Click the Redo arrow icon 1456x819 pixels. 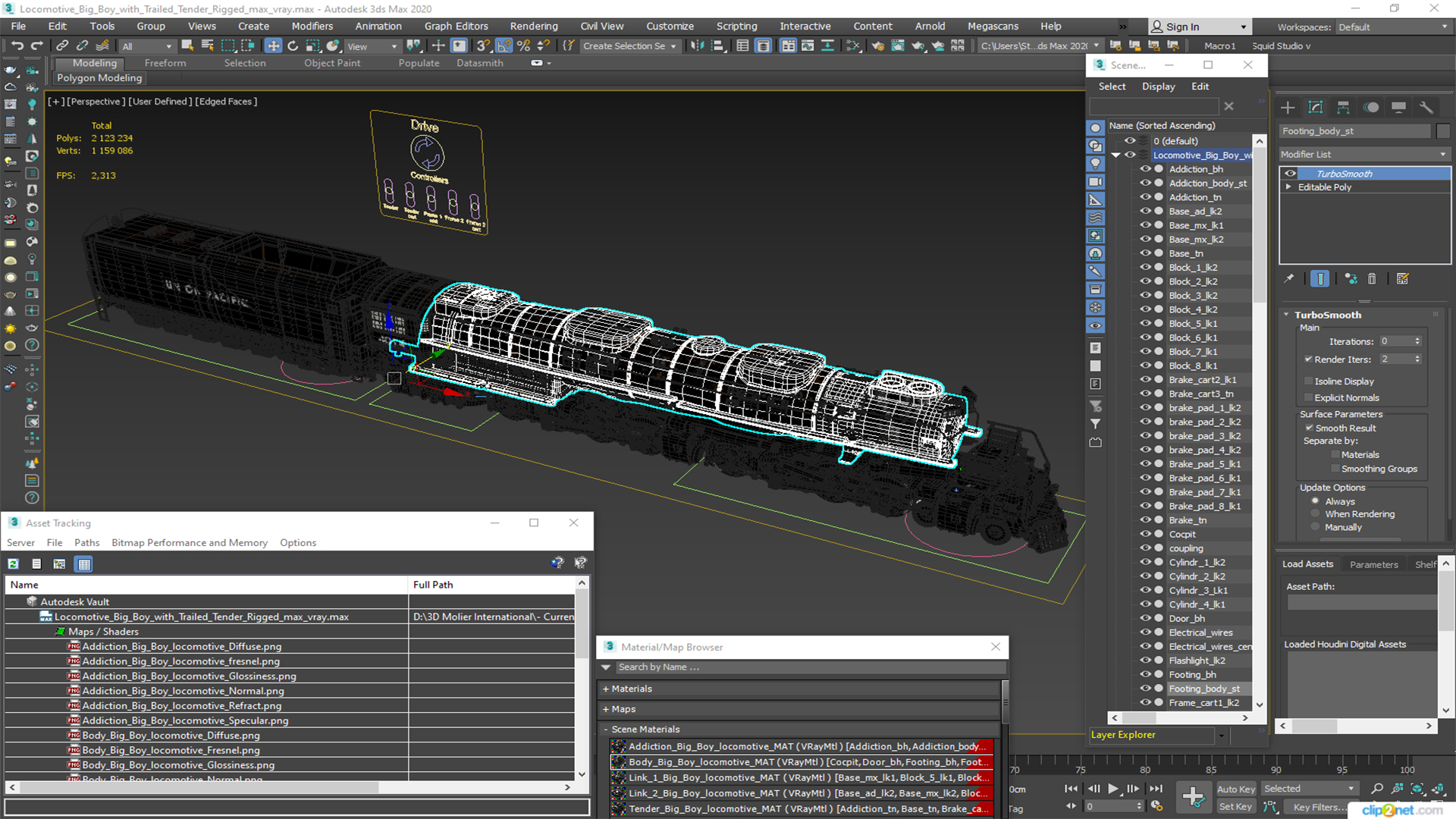point(36,46)
